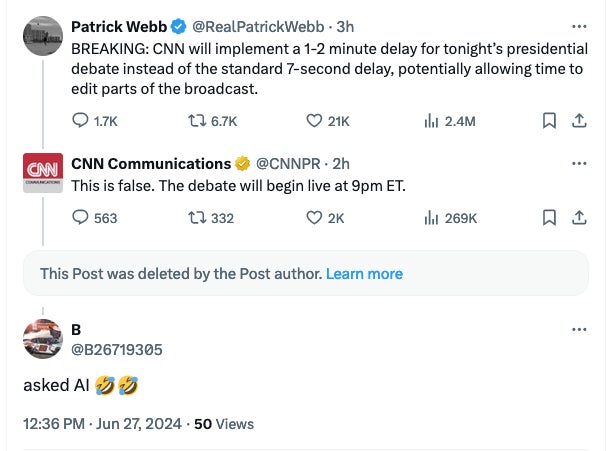This screenshot has width=608, height=451.
Task: Repost the CNN Communications reply
Action: pos(197,217)
